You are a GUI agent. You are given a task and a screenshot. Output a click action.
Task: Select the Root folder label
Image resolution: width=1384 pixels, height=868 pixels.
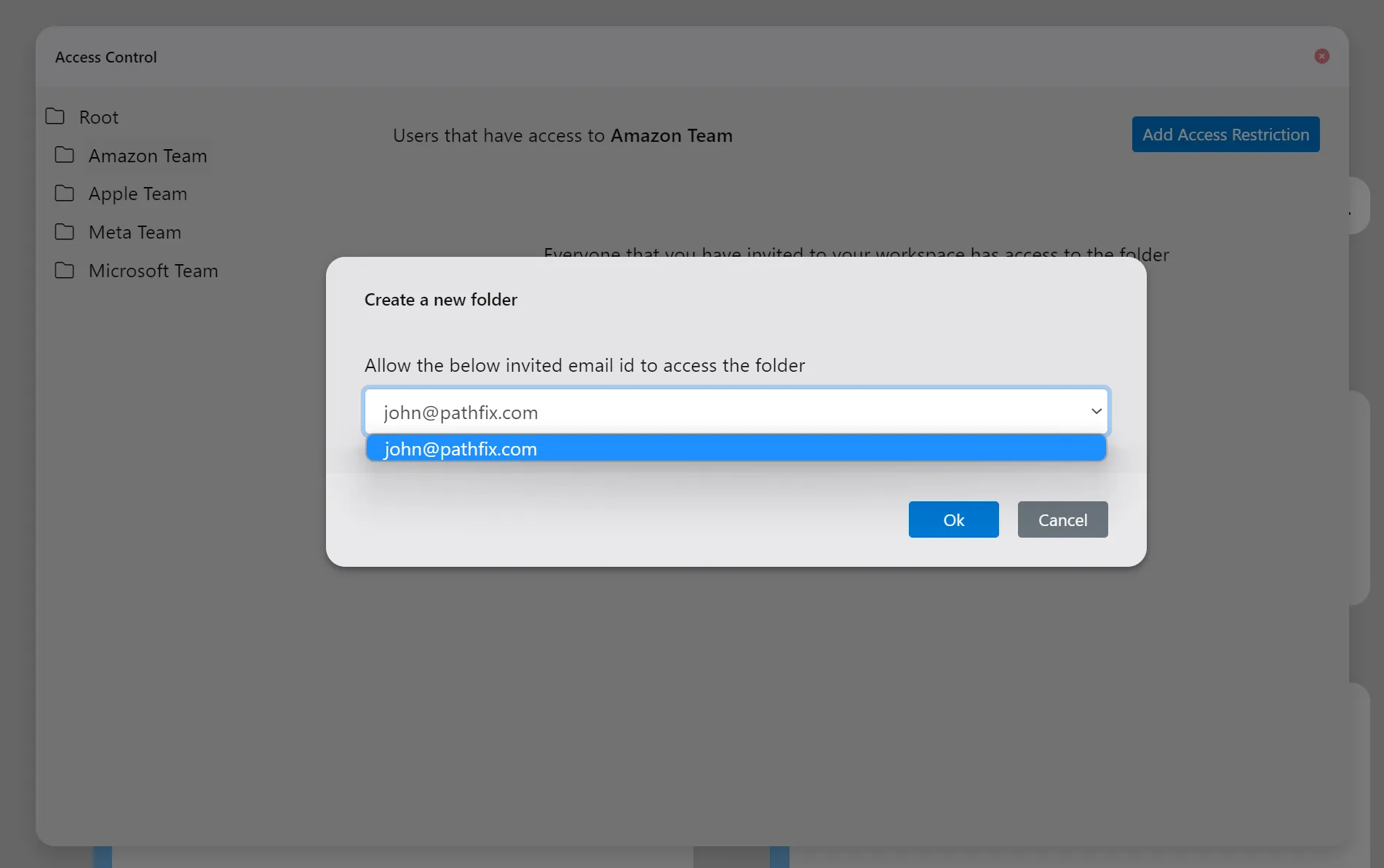pyautogui.click(x=98, y=117)
